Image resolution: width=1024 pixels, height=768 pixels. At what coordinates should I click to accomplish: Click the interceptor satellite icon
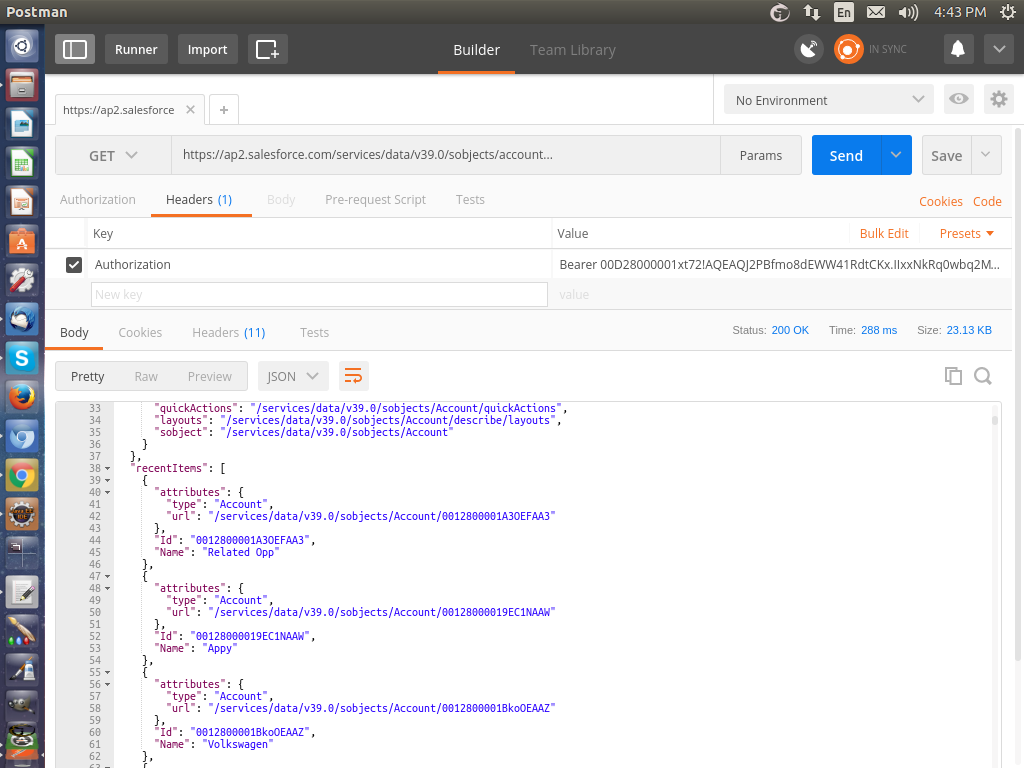[x=808, y=50]
